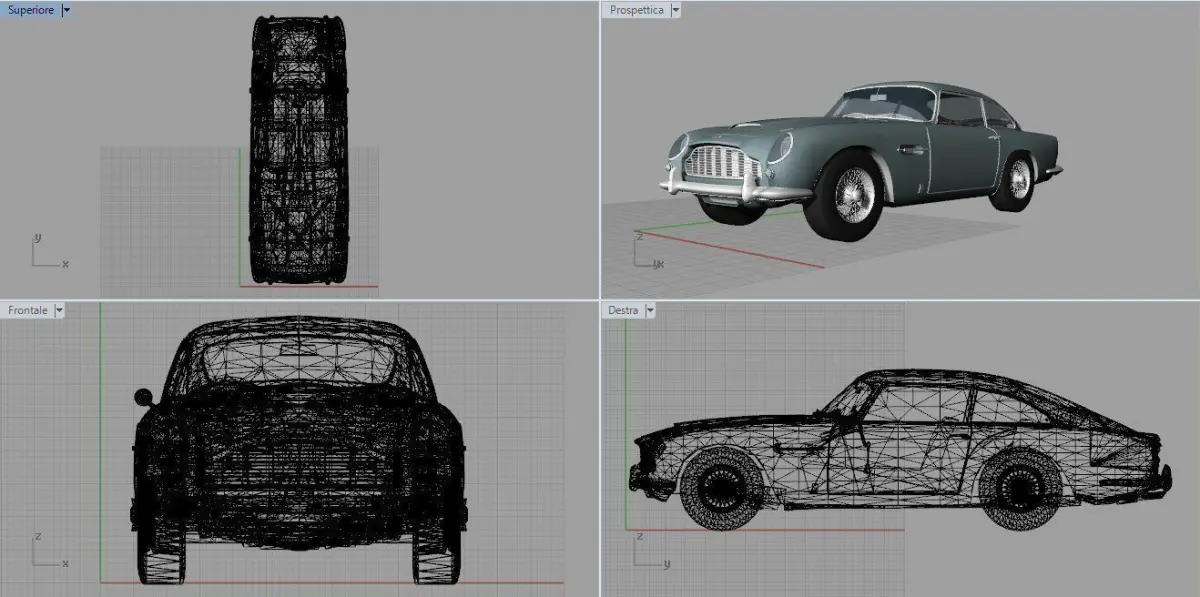The height and width of the screenshot is (597, 1200).
Task: Activate the Destra viewport title
Action: click(x=623, y=311)
